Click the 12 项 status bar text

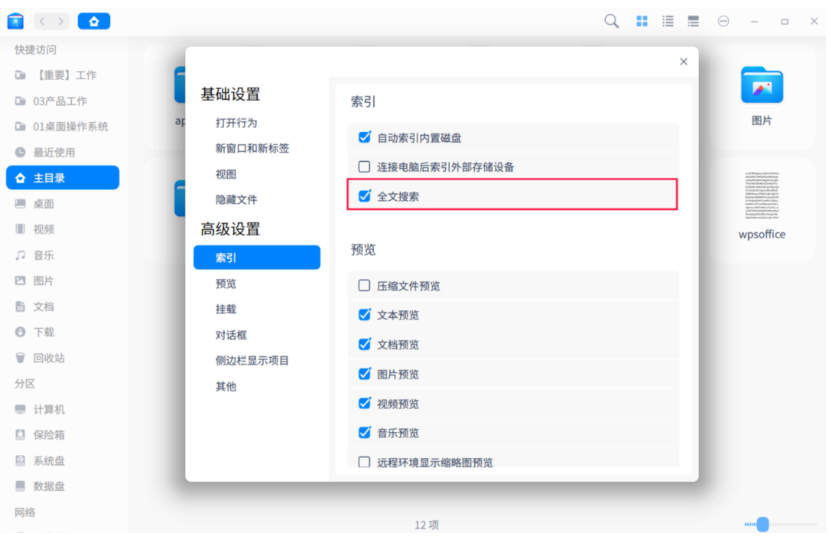click(427, 525)
